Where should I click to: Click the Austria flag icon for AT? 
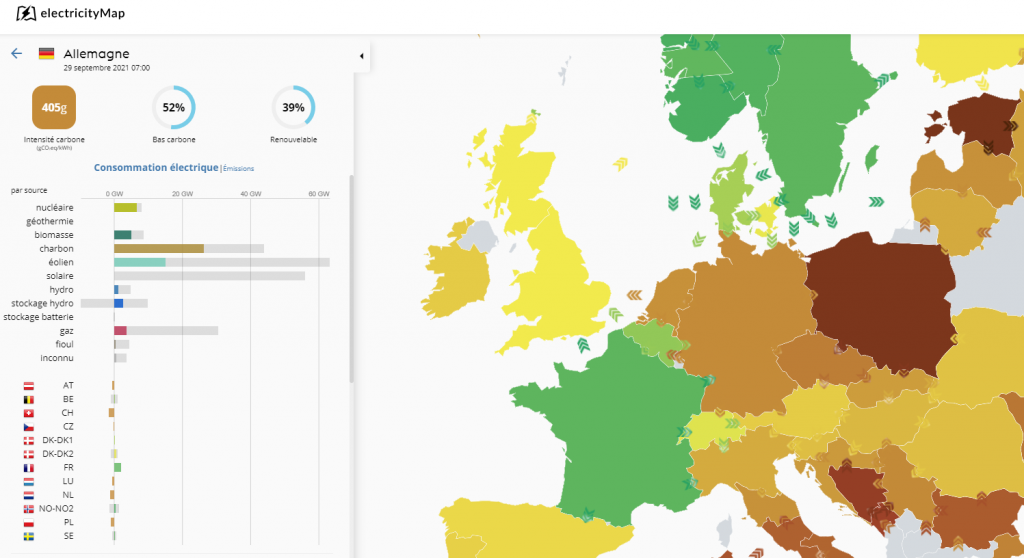pos(28,385)
